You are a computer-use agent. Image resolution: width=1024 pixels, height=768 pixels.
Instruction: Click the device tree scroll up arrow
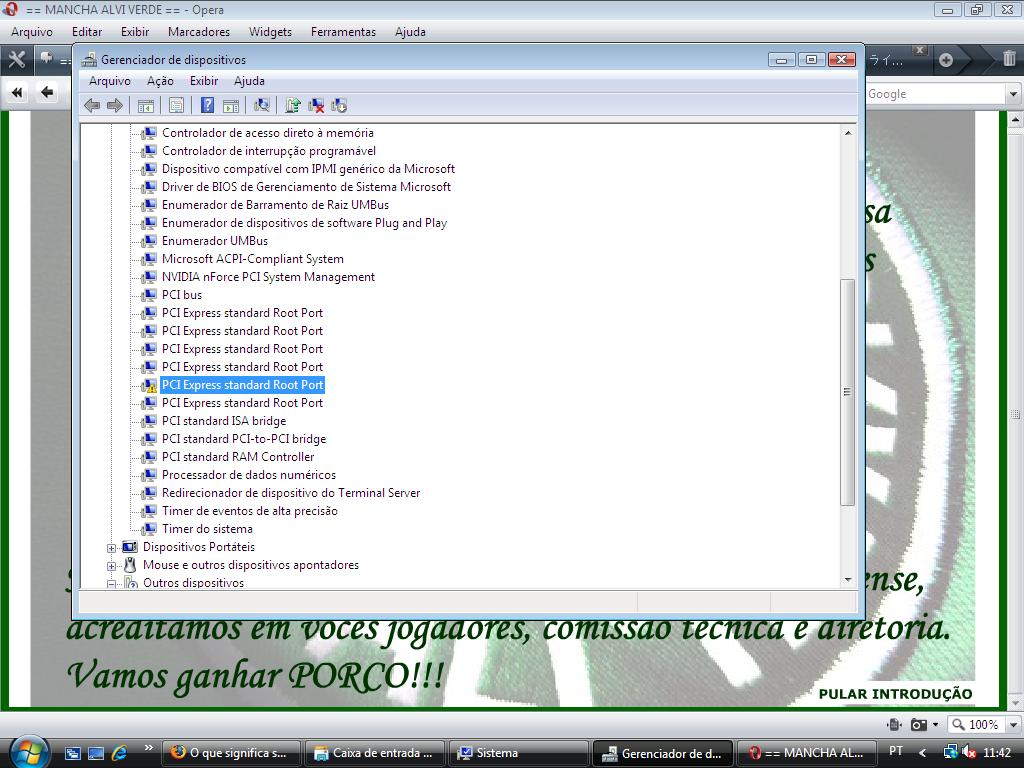pyautogui.click(x=848, y=133)
